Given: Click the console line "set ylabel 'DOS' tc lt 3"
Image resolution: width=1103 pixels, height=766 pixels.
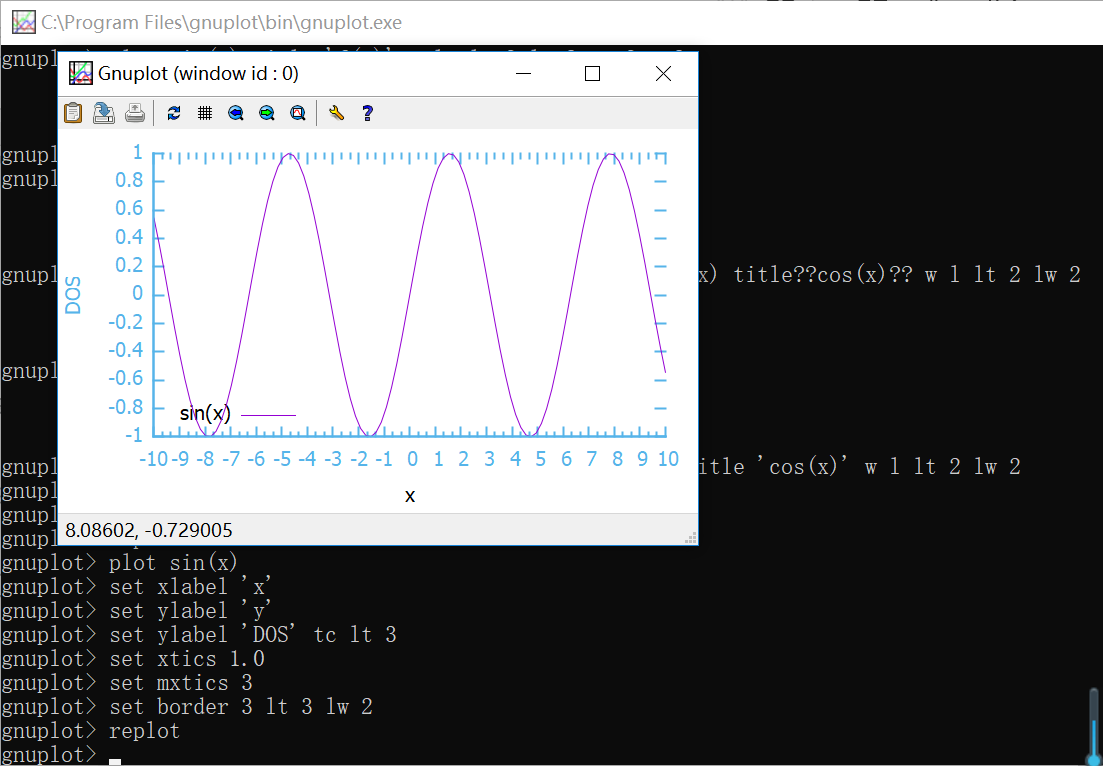Looking at the screenshot, I should (x=253, y=635).
